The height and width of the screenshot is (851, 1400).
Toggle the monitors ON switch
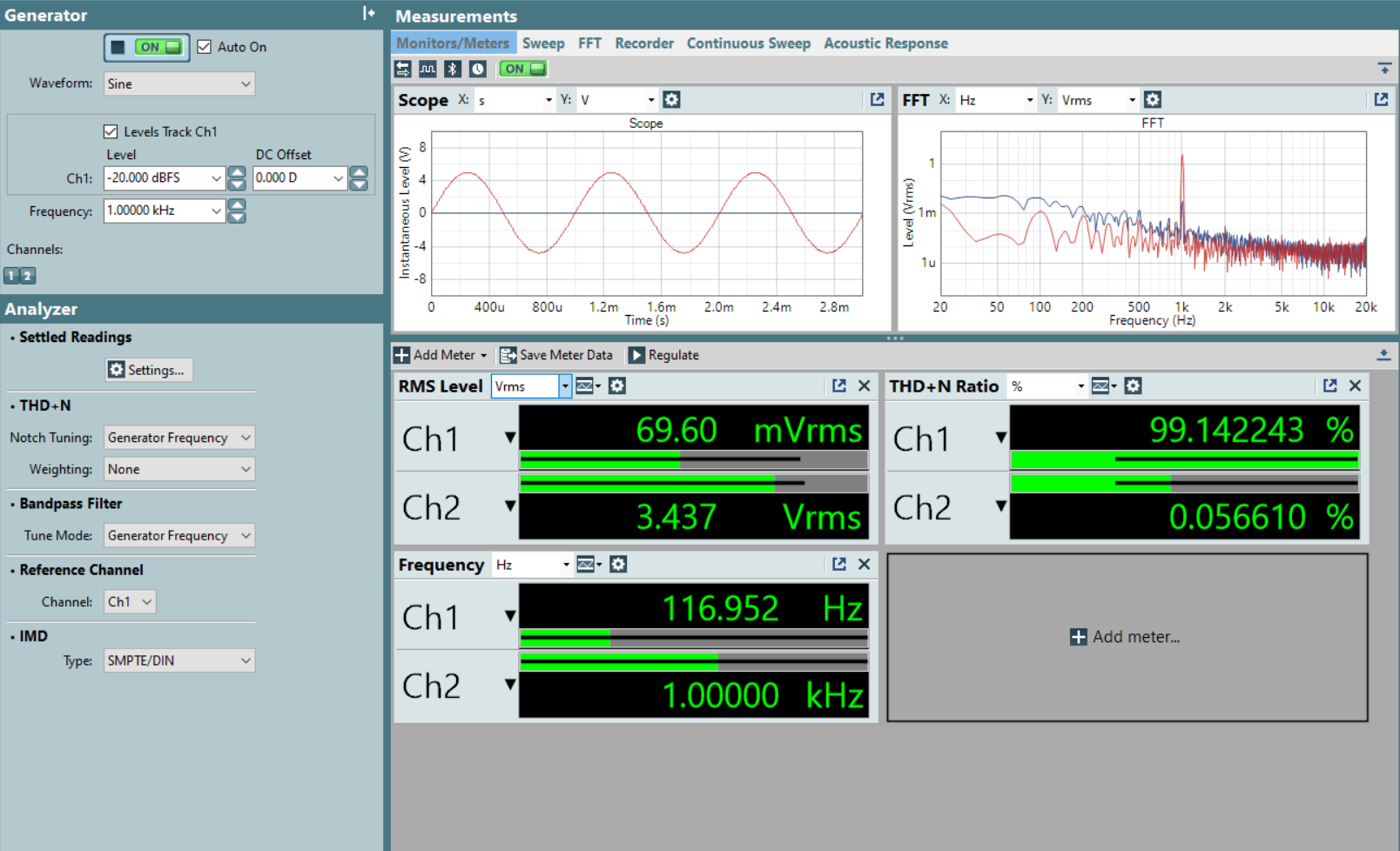(x=522, y=69)
